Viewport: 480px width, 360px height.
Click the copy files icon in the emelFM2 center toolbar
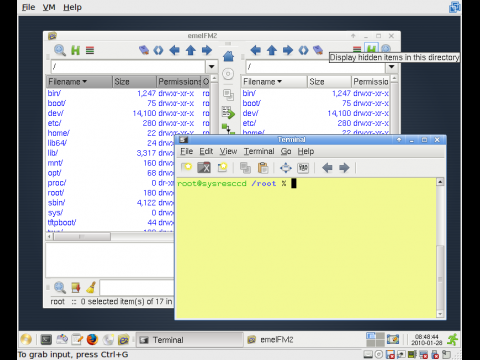[x=228, y=95]
